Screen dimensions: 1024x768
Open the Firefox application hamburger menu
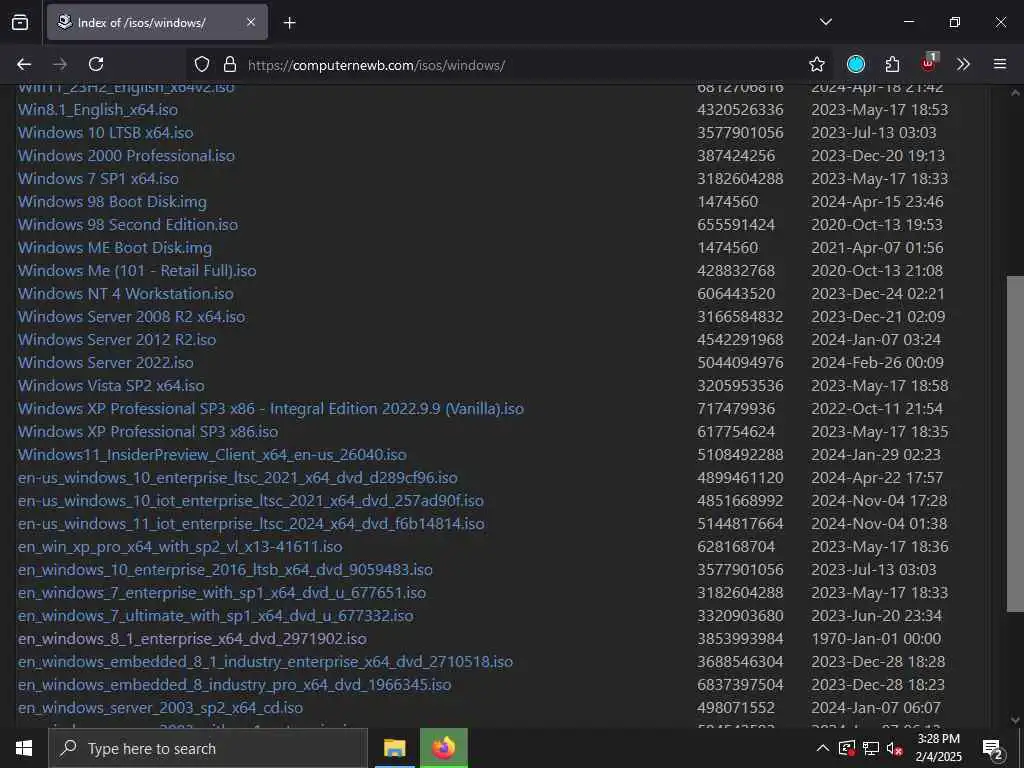[1000, 64]
